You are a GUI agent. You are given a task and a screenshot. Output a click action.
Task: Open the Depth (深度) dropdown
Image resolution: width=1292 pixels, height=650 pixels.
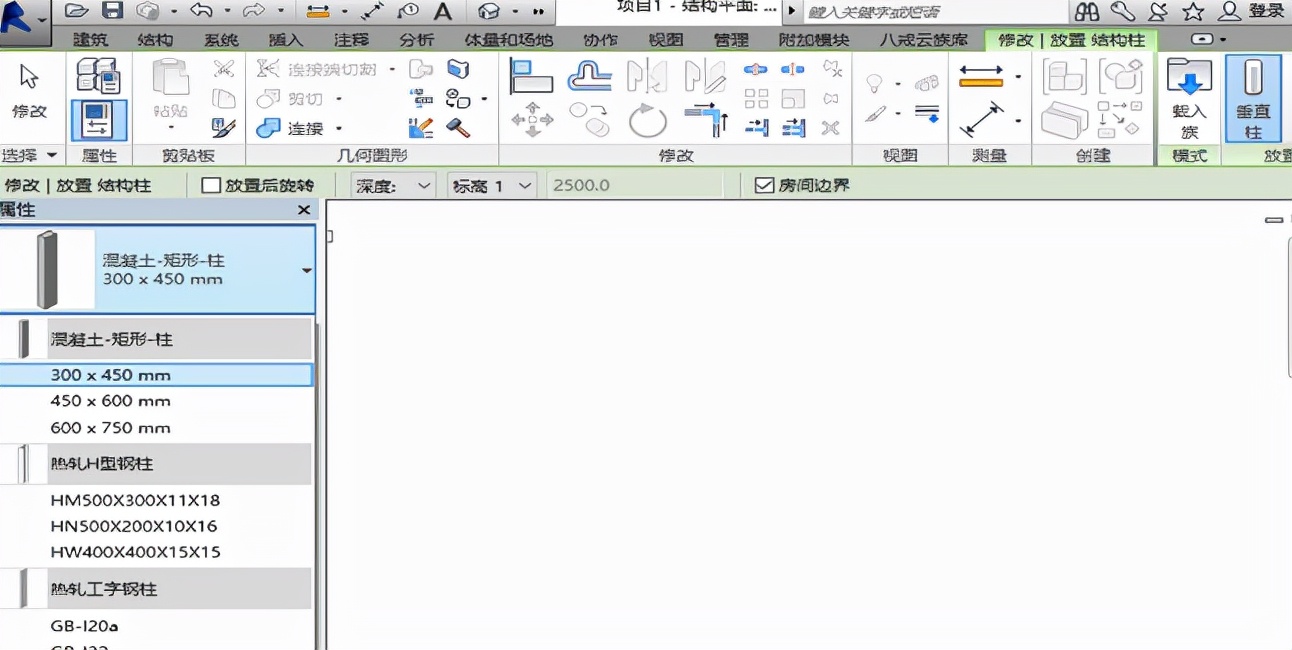(393, 185)
